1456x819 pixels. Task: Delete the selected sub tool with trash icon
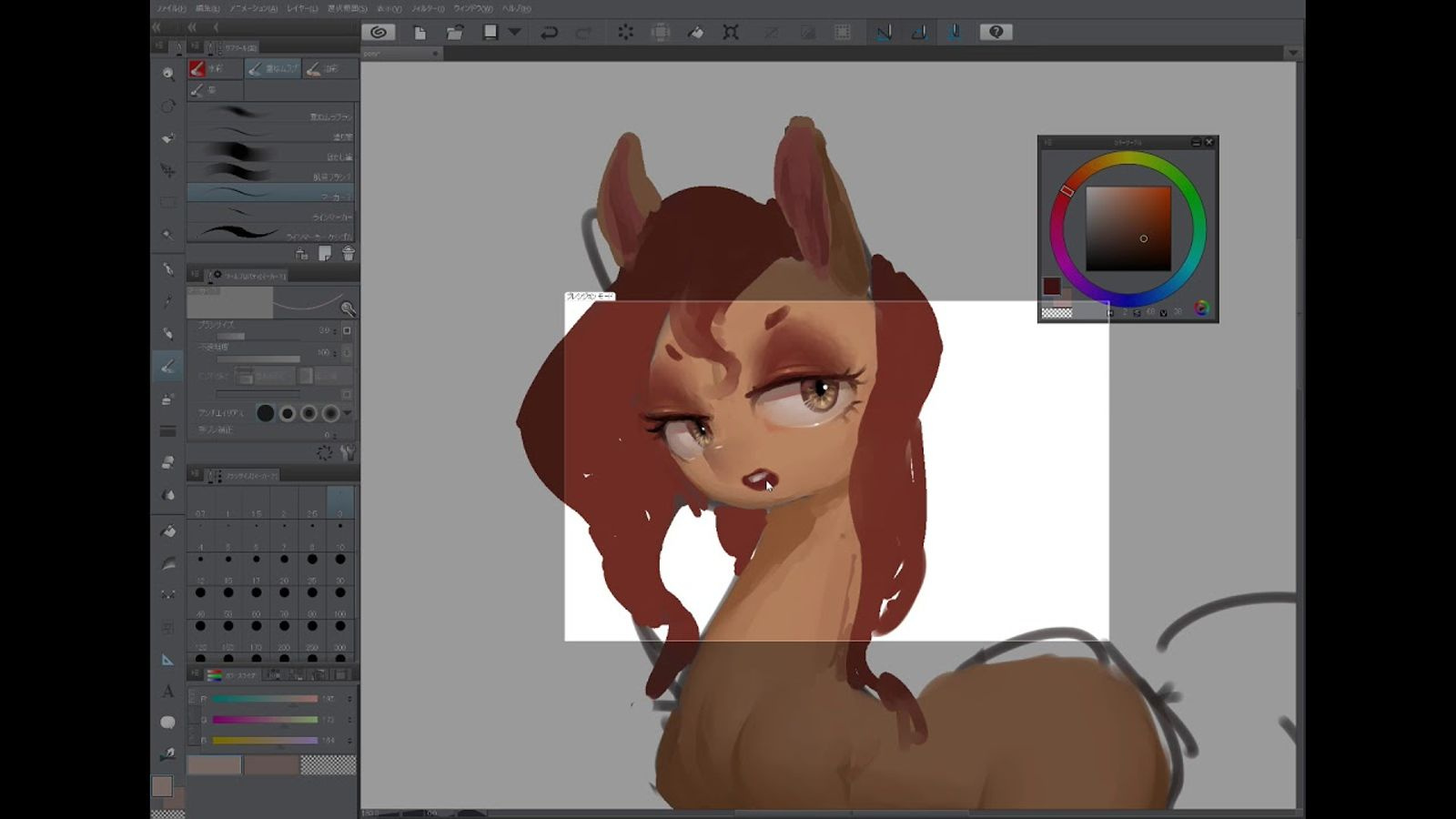coord(348,254)
